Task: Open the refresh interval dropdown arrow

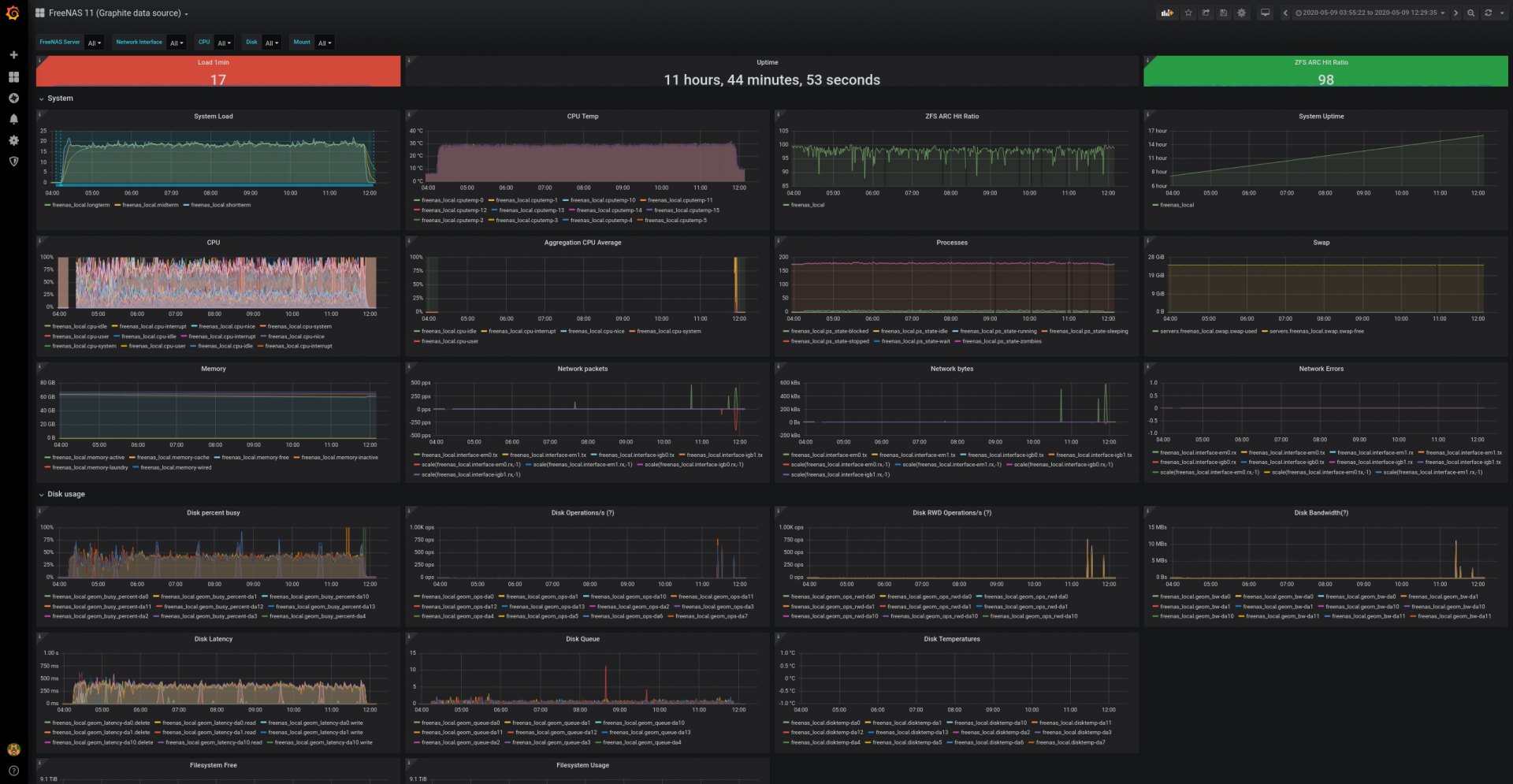Action: click(x=1500, y=13)
